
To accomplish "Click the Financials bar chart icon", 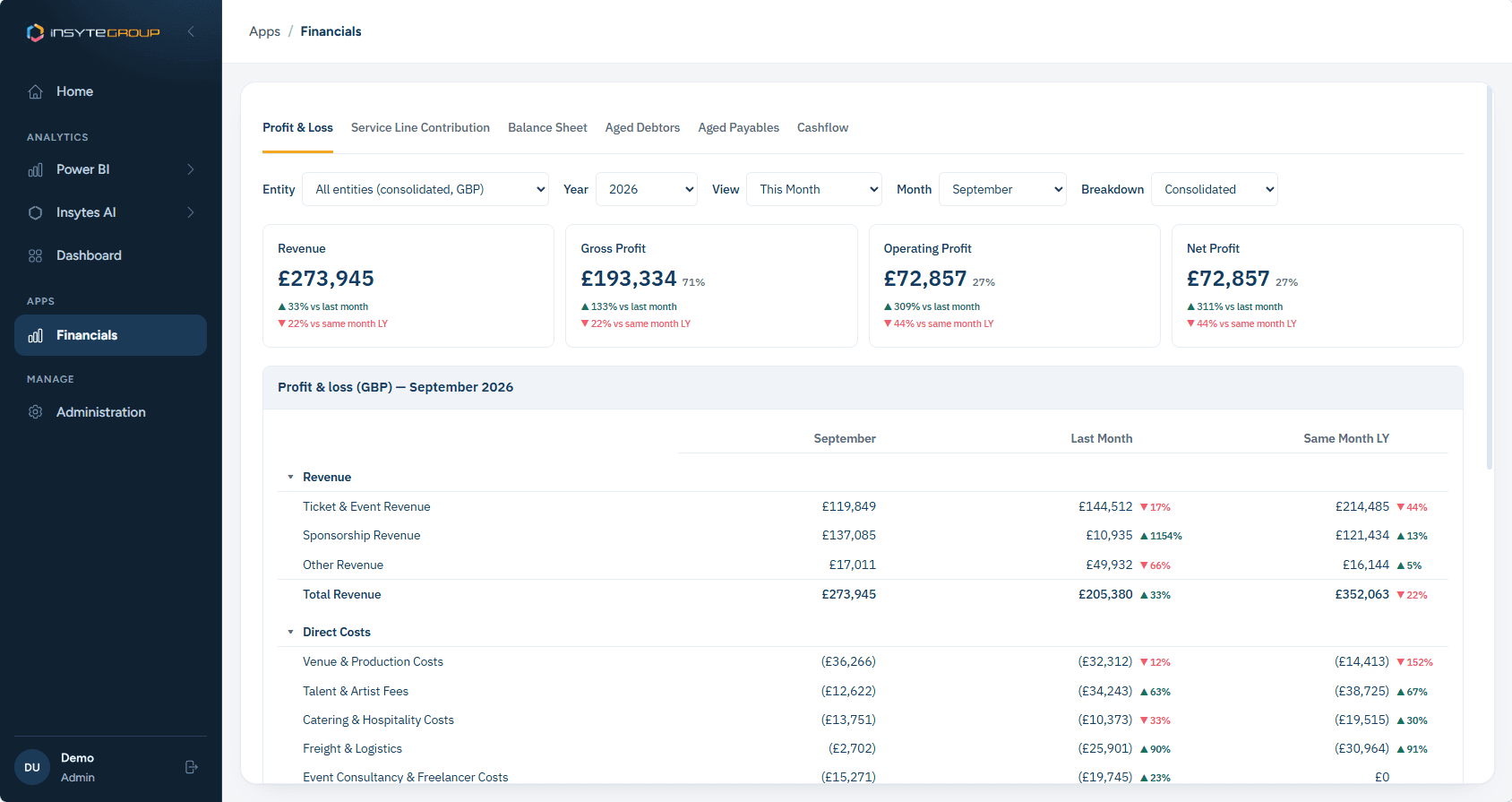I will click(36, 335).
